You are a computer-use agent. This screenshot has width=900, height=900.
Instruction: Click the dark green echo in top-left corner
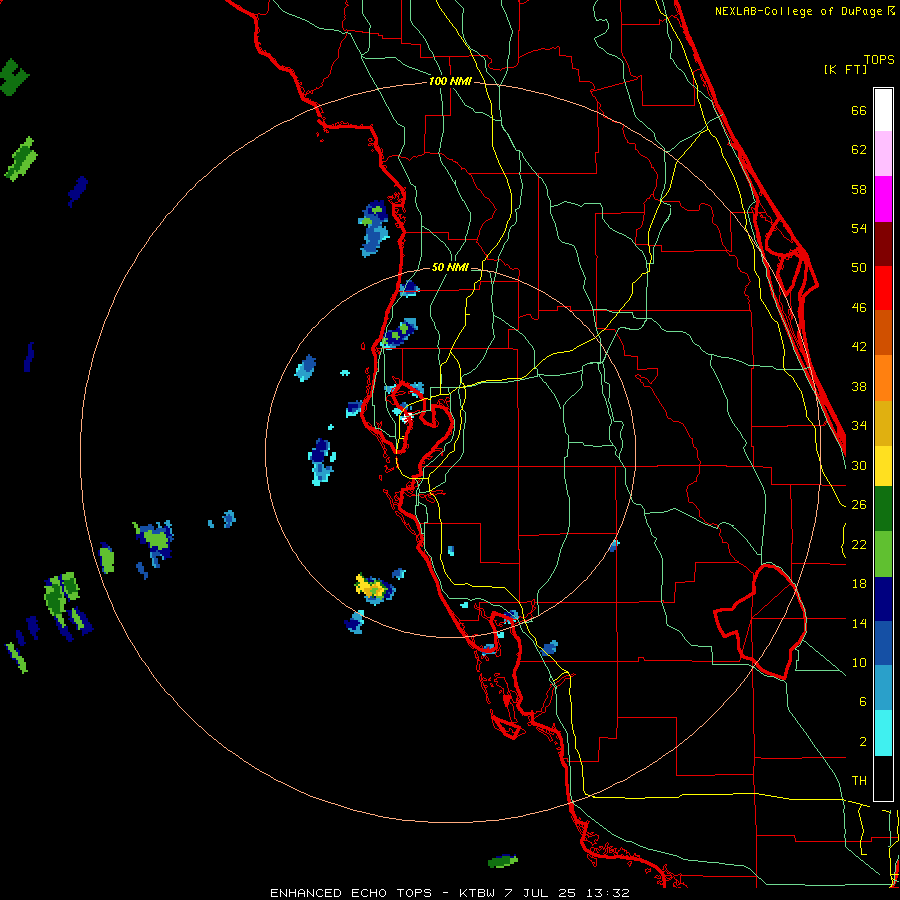click(13, 76)
